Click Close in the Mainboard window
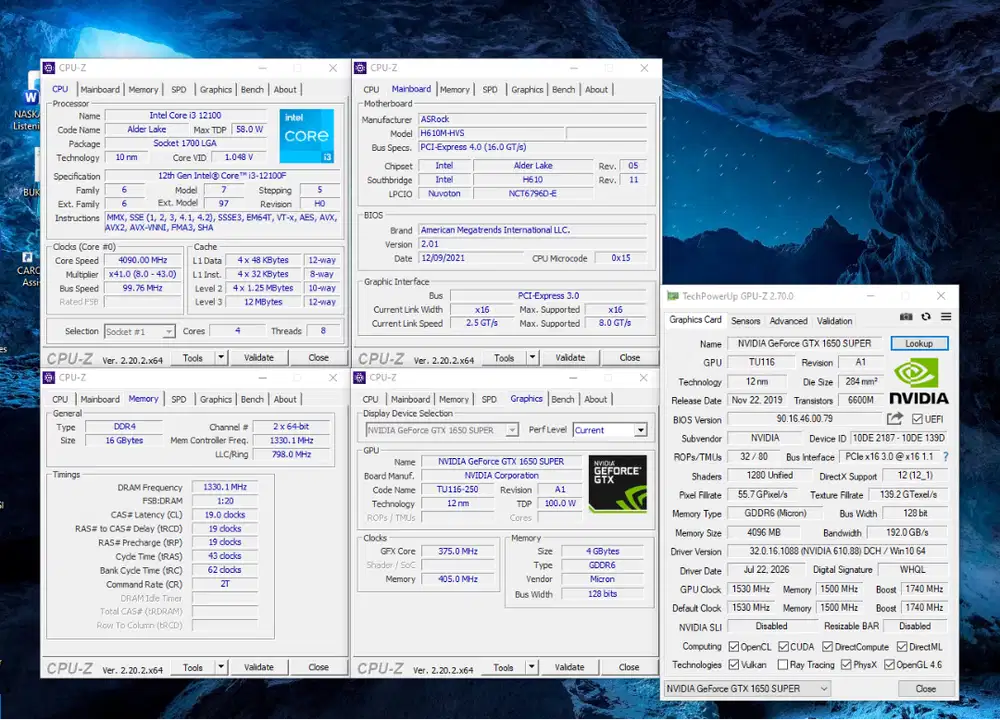Screen dimensions: 1000x720 (x=629, y=357)
